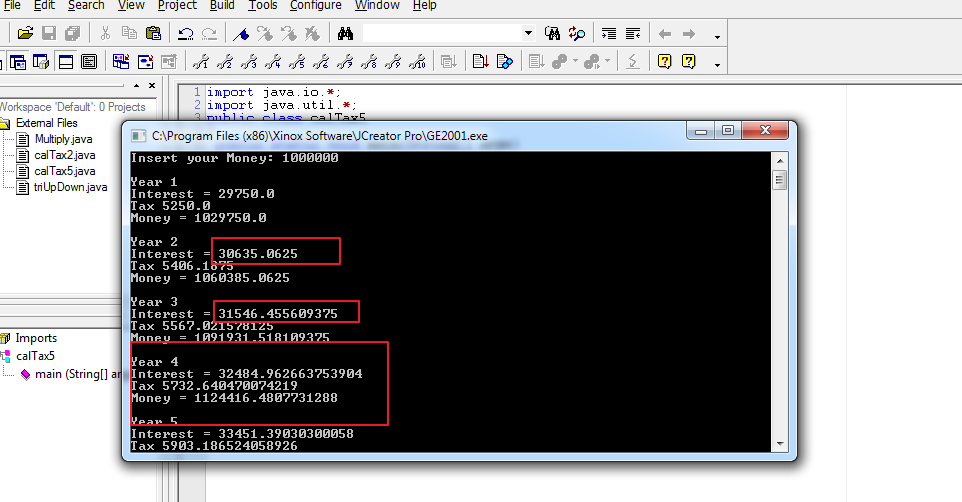Click the Replace icon with red arrows and magnifier
This screenshot has height=502, width=962.
(x=577, y=34)
